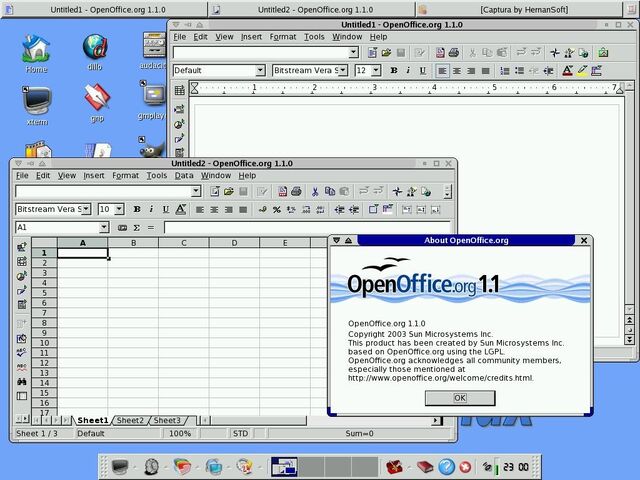Viewport: 640px width, 480px height.
Task: Switch to the Sheet3 tab
Action: tap(167, 420)
